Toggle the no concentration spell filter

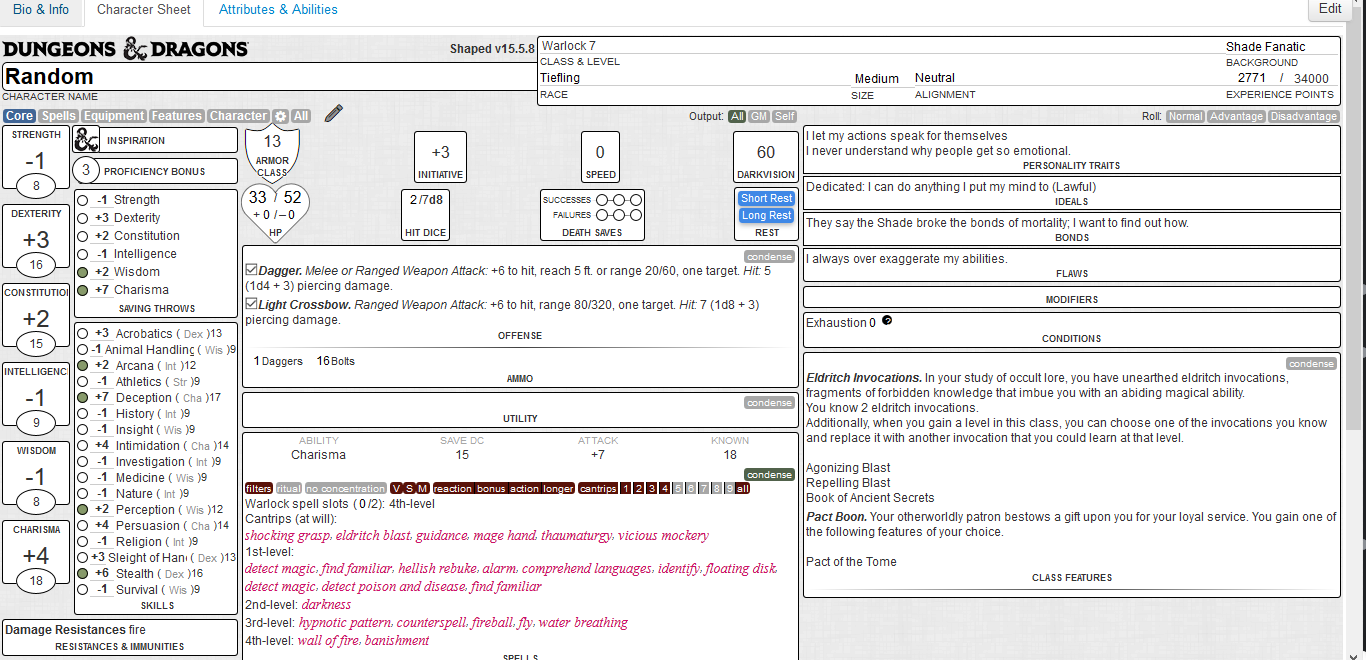pos(345,489)
